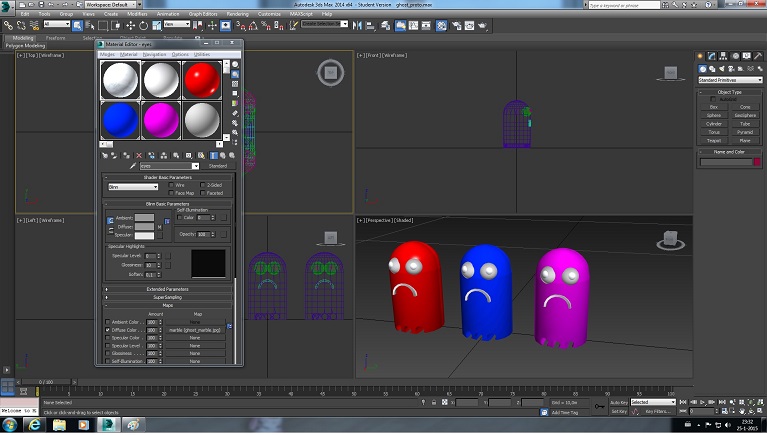Enable the Faceted checkbox
Viewport: 767px width, 435px height.
coord(203,193)
